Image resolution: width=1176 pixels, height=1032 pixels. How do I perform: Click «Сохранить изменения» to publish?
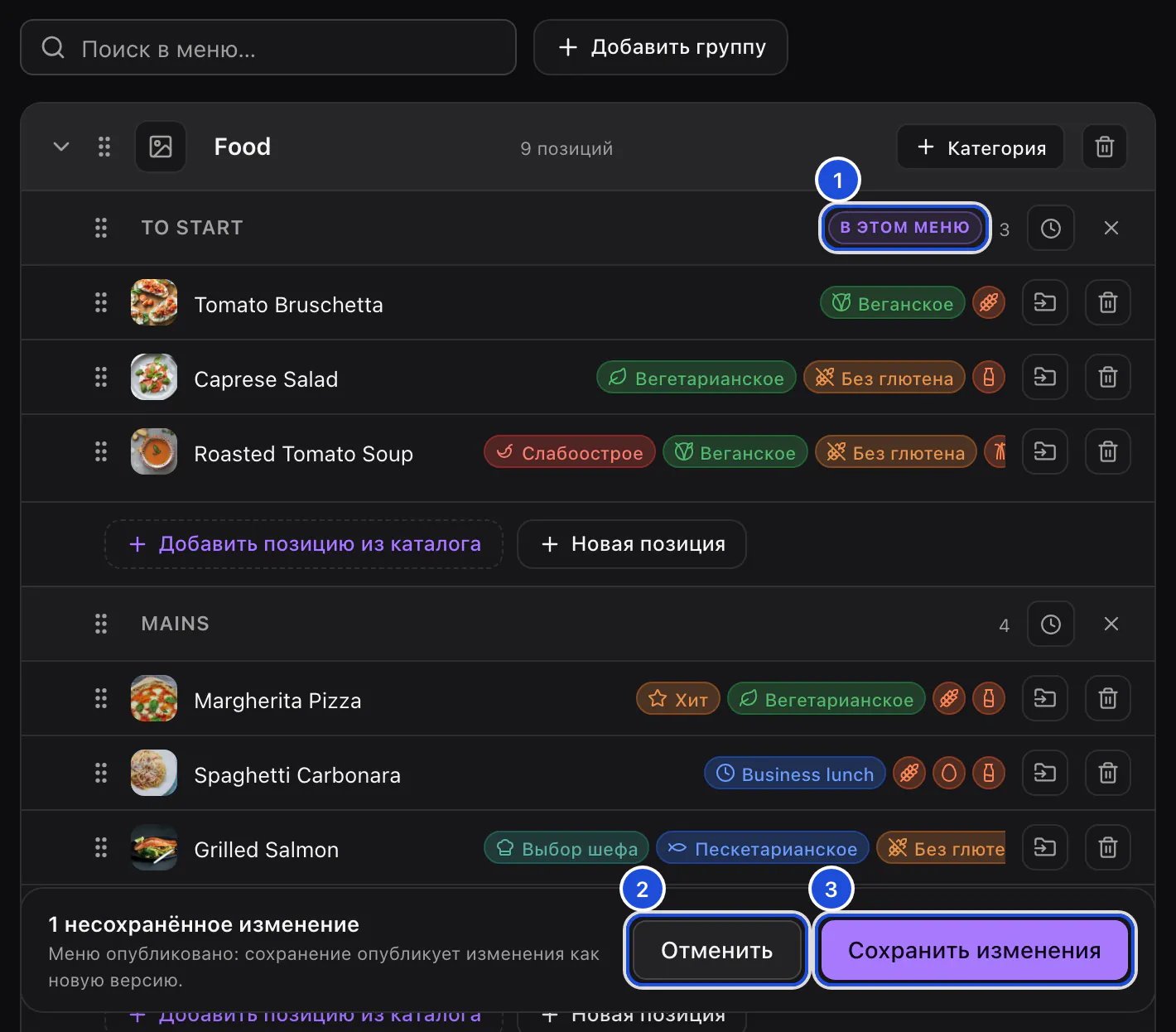click(975, 951)
